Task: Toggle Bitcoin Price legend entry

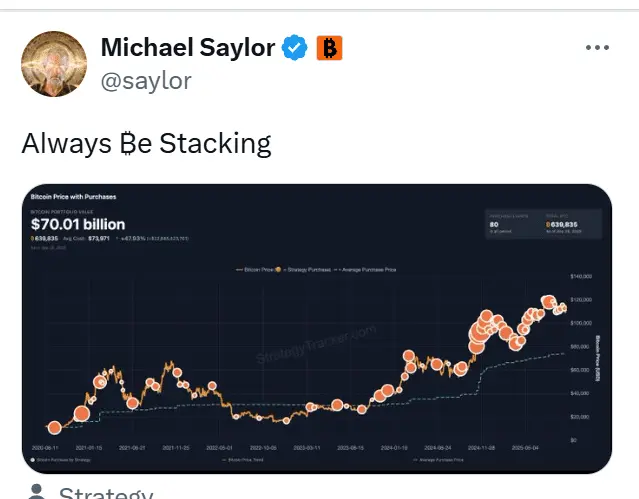Action: pyautogui.click(x=252, y=269)
